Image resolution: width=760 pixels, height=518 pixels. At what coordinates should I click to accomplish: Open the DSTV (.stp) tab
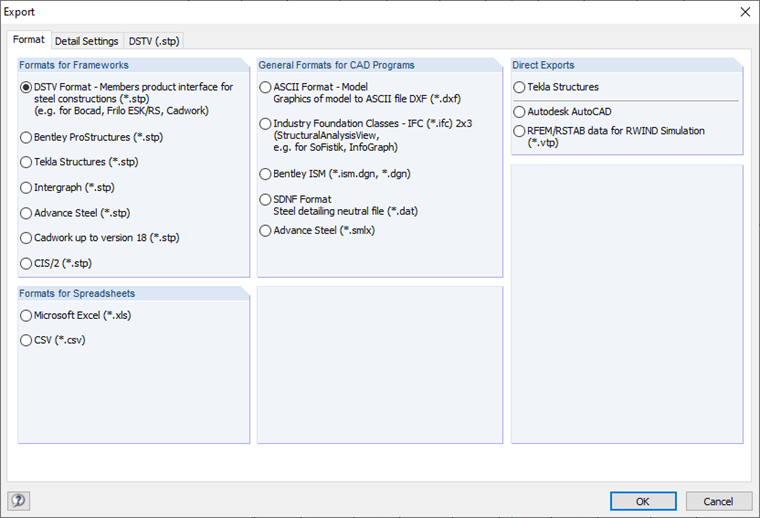tap(154, 41)
